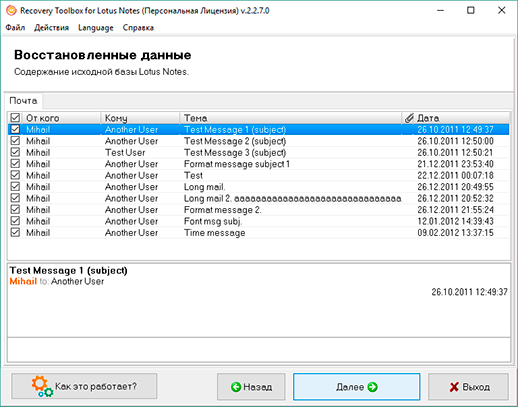Click date 21.12.2011 23:53:40

click(455, 164)
